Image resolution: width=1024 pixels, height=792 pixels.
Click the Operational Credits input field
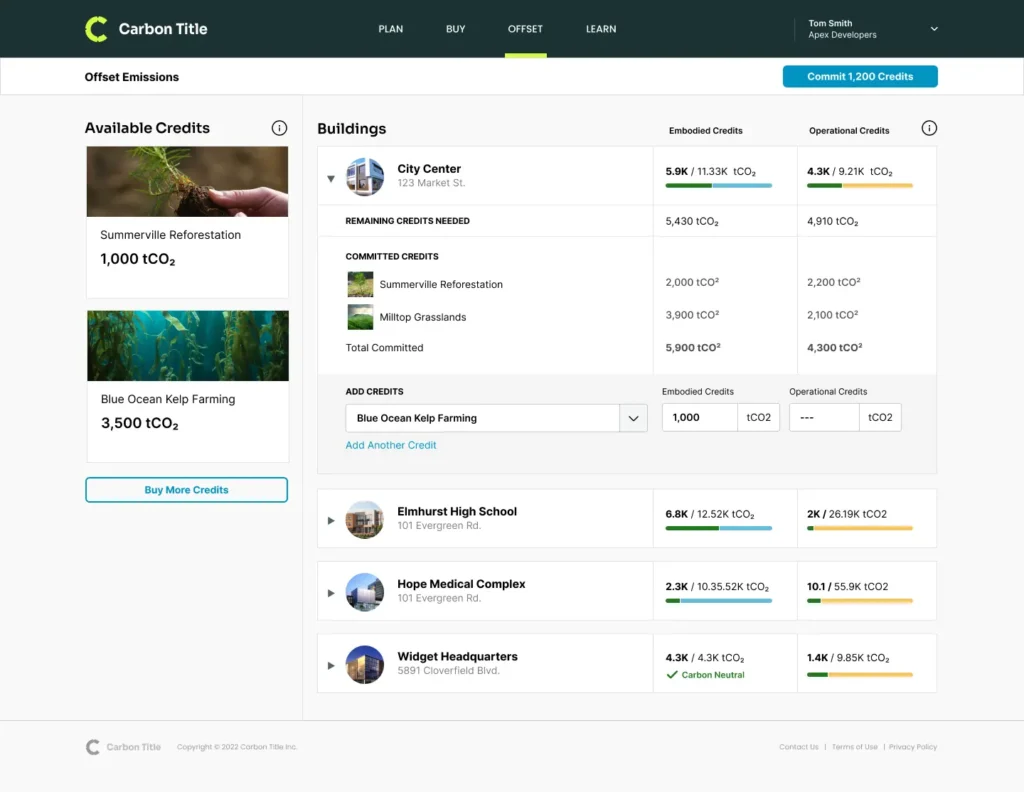point(824,418)
